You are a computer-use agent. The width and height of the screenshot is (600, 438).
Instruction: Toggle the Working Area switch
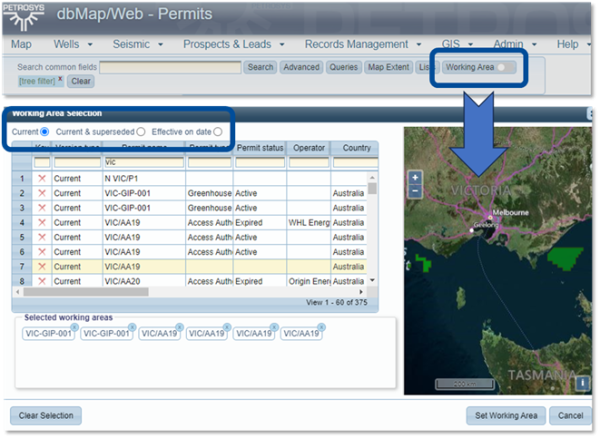tap(505, 67)
